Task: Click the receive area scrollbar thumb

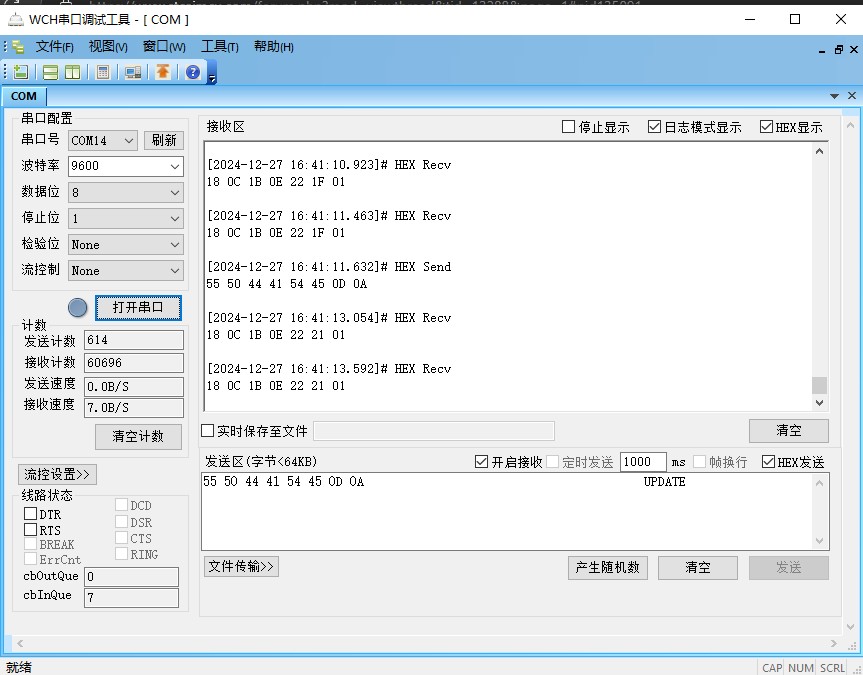Action: click(820, 385)
